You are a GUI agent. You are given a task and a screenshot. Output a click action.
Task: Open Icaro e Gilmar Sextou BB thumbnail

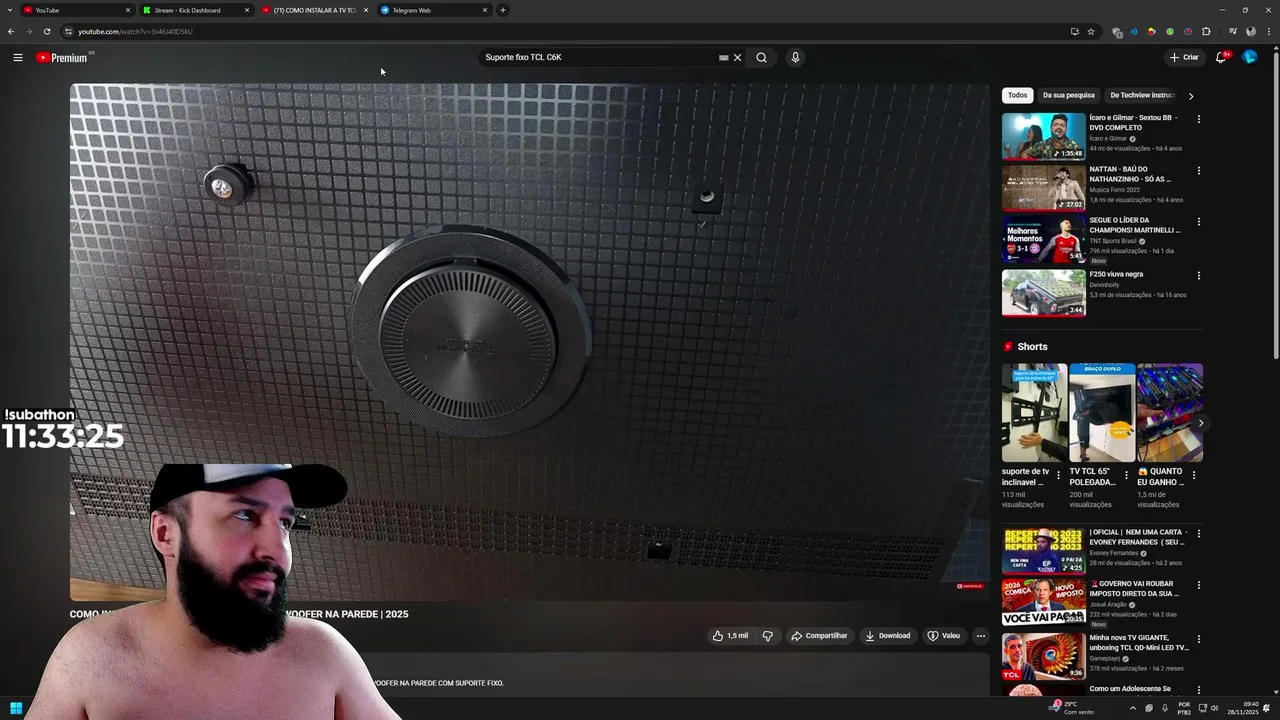[x=1043, y=136]
